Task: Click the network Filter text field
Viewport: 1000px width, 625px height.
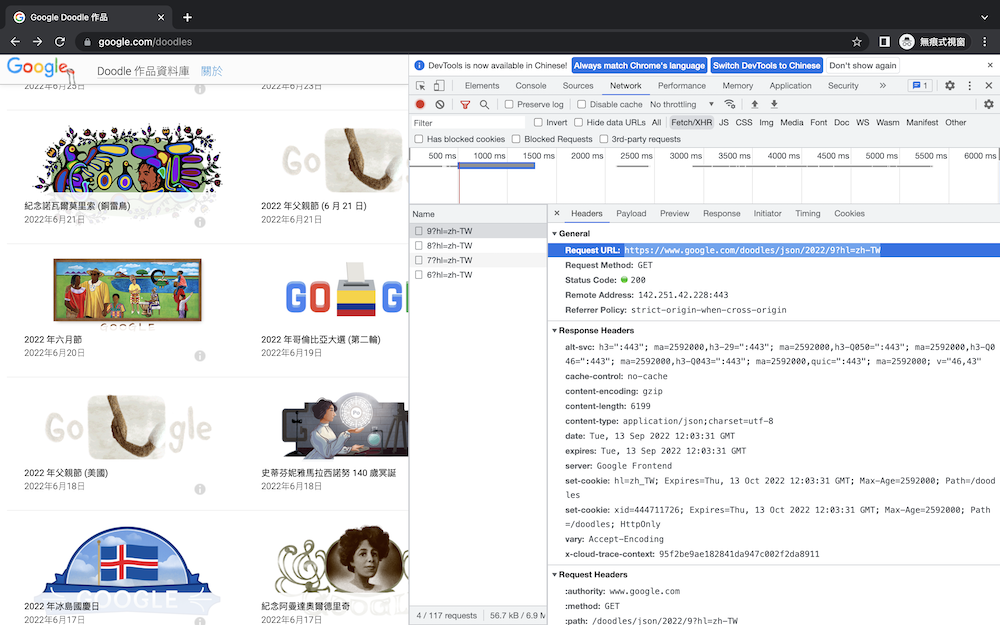Action: click(469, 122)
